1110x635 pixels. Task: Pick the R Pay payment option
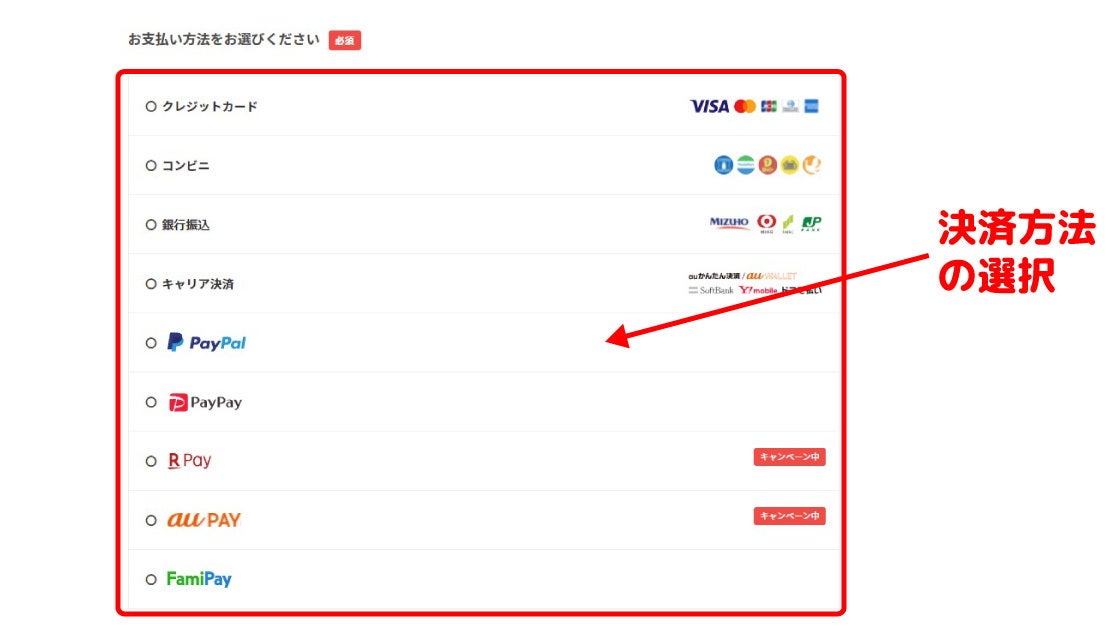(151, 461)
